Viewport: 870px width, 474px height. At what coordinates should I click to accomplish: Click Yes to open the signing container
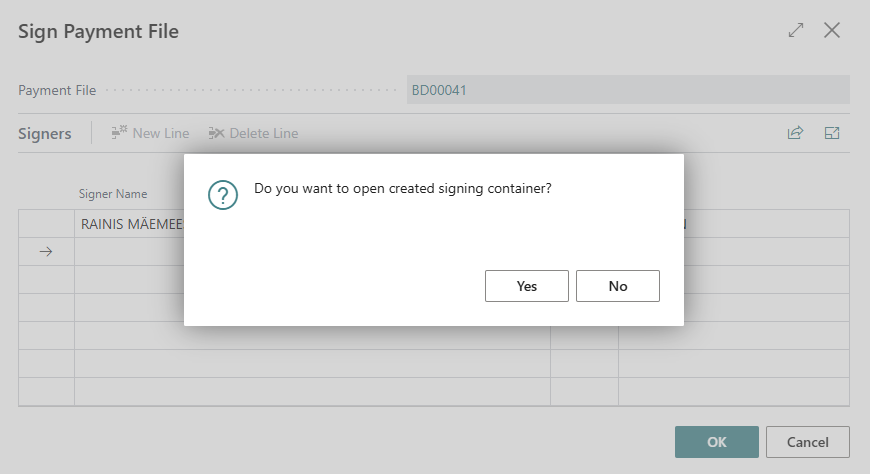pyautogui.click(x=526, y=286)
